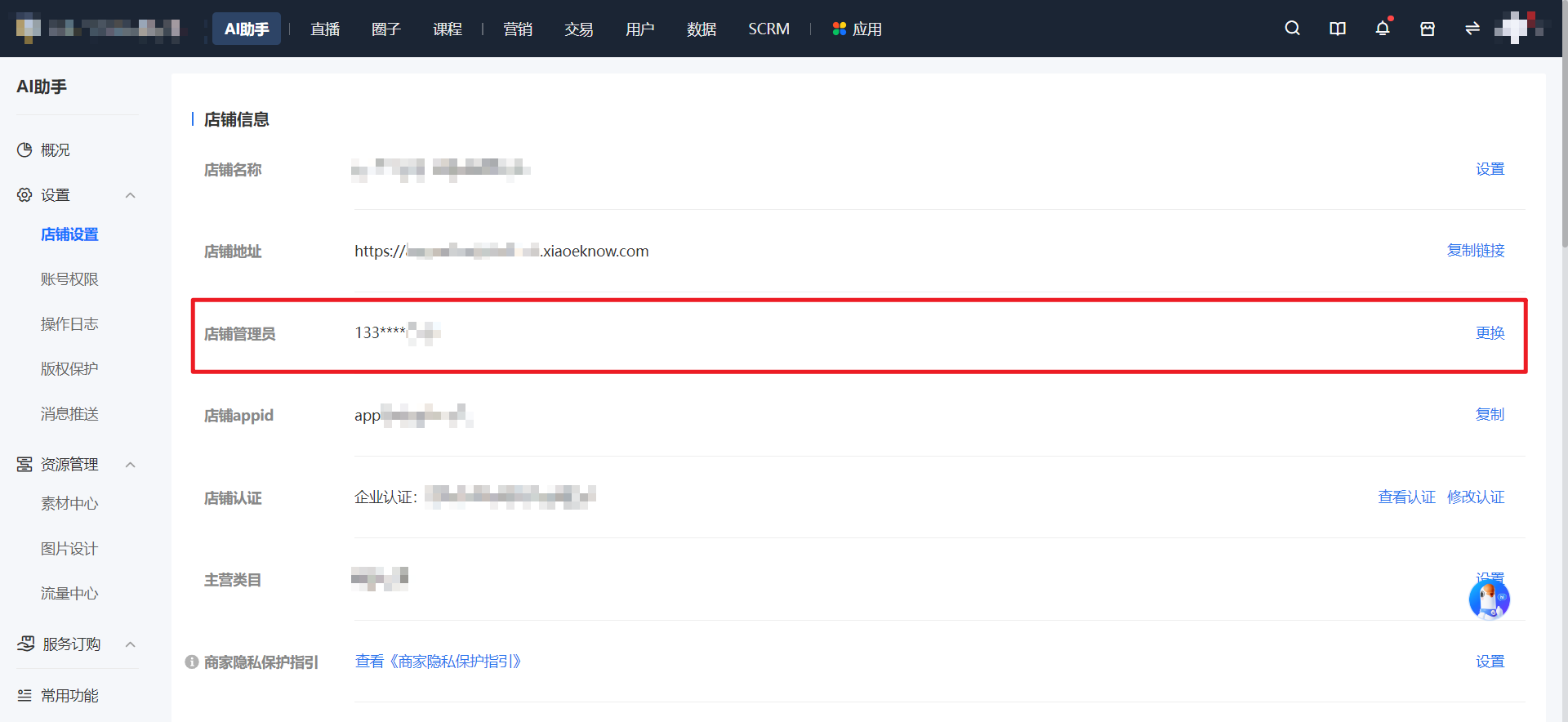This screenshot has height=722, width=1568.
Task: Select 账号权限 in the sidebar
Action: (x=69, y=279)
